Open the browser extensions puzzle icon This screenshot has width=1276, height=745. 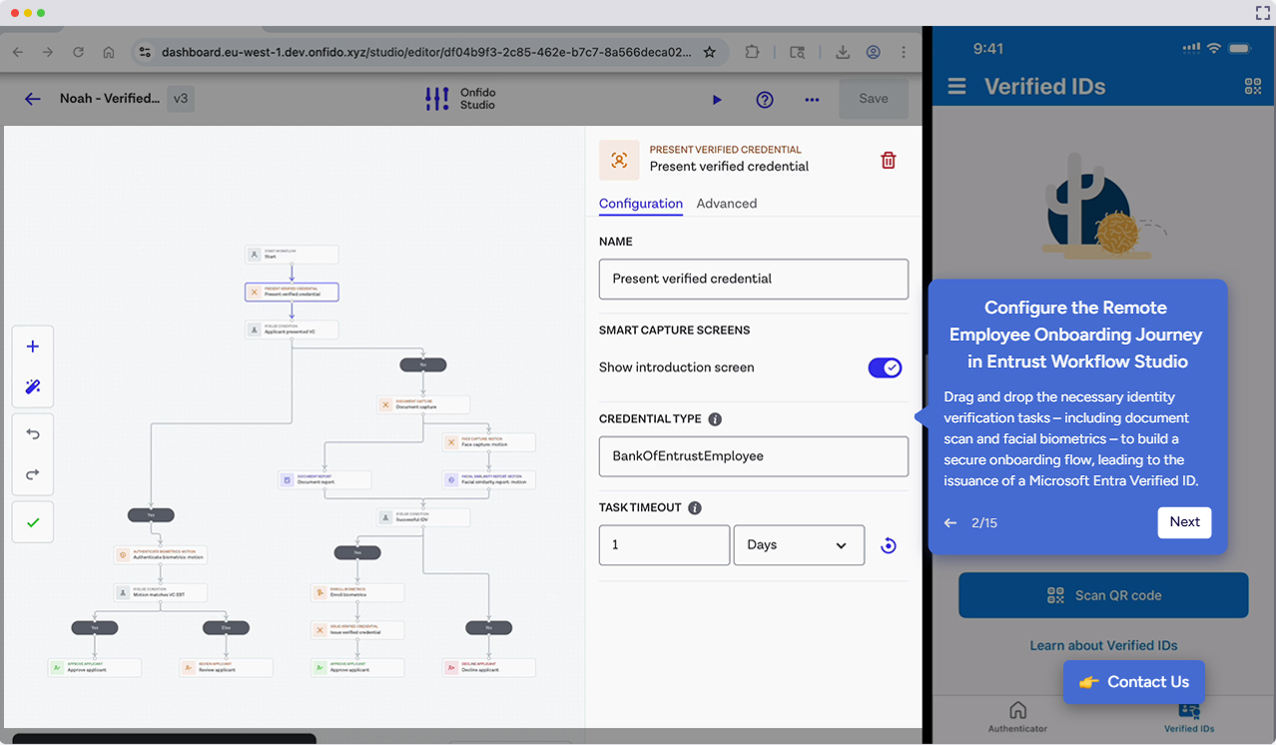pos(752,52)
